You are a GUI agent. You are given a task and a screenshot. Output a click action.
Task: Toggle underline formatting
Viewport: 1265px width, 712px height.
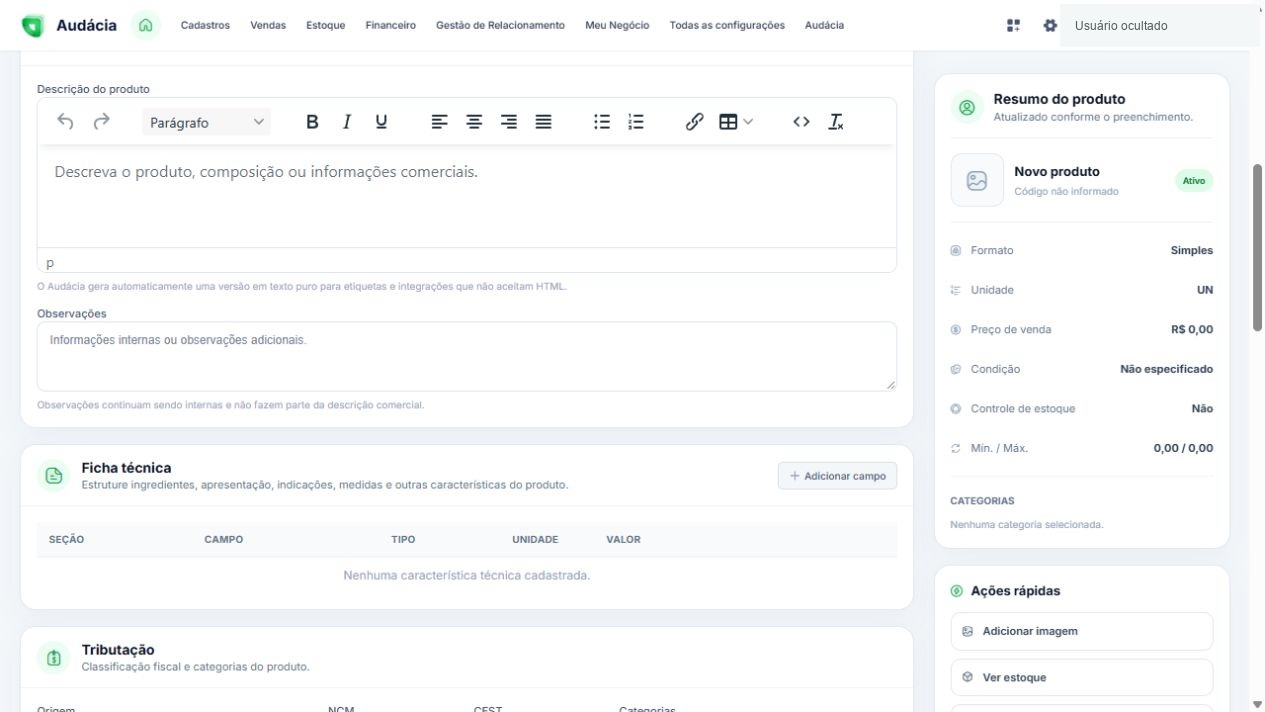381,122
